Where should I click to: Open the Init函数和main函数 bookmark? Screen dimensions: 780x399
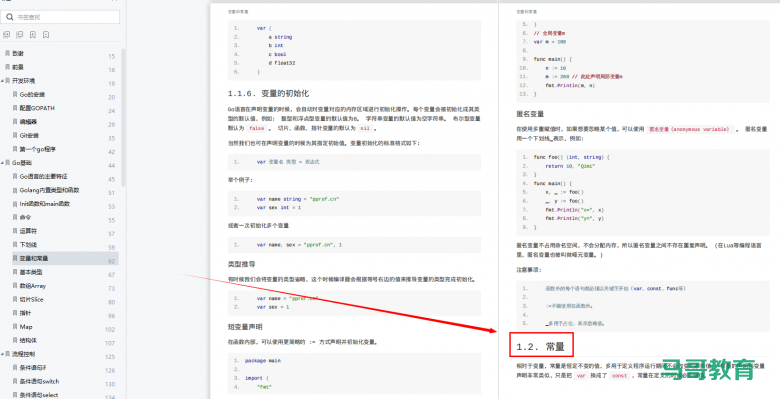[45, 204]
